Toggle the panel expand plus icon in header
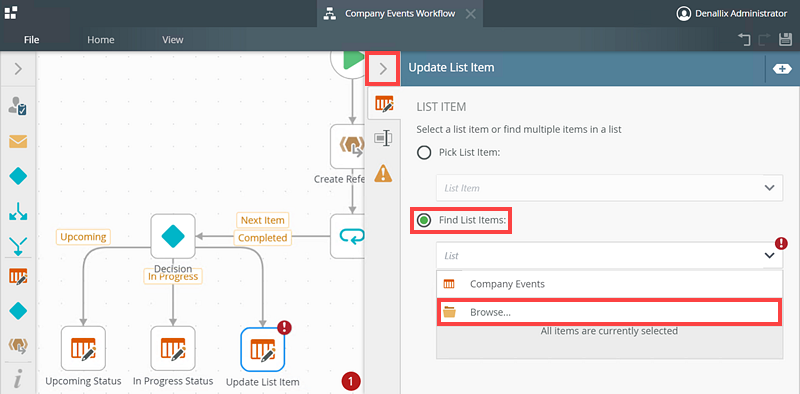The image size is (800, 394). click(x=782, y=69)
